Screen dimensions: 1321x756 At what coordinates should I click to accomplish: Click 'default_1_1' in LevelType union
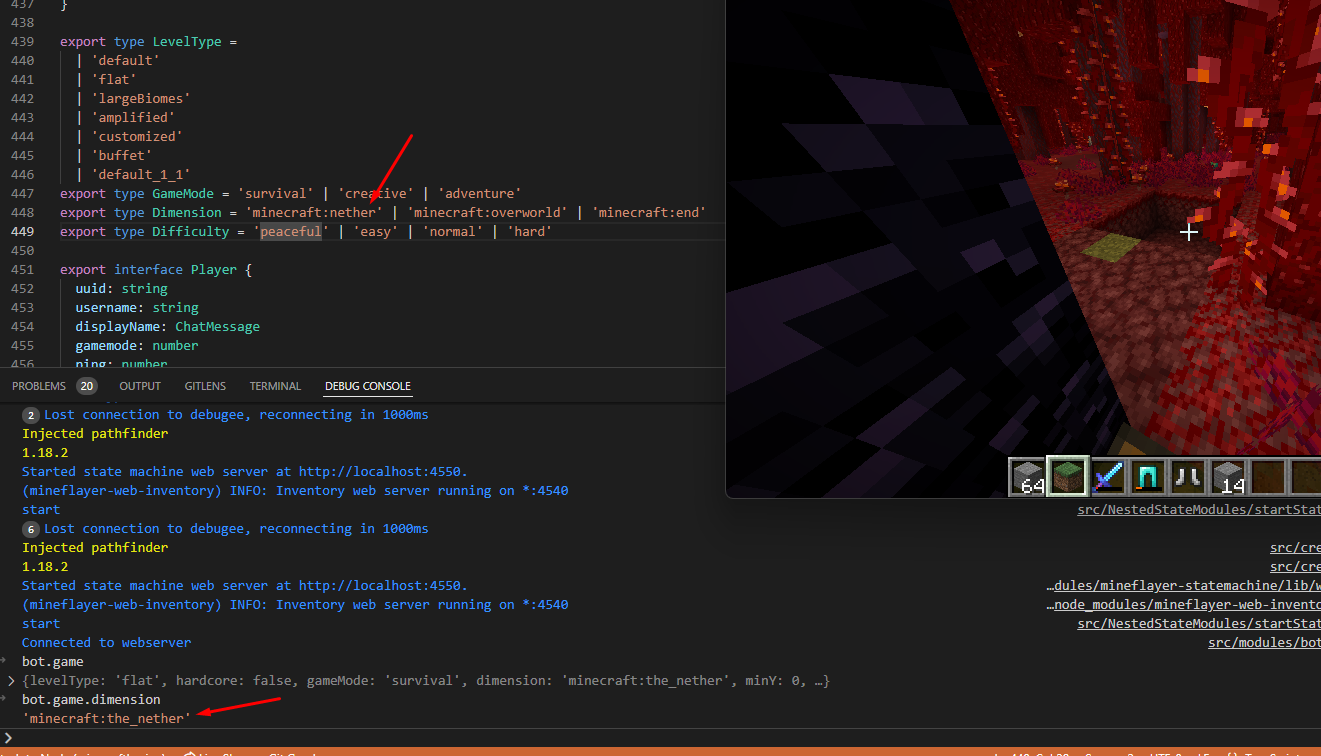tap(140, 175)
